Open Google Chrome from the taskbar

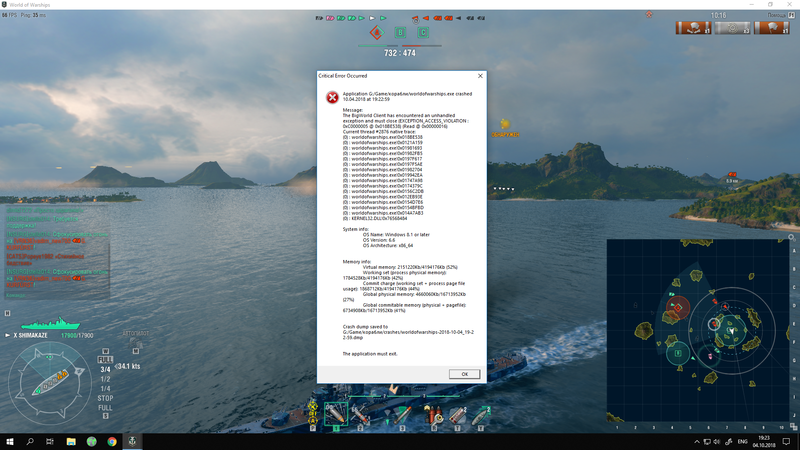tap(112, 441)
